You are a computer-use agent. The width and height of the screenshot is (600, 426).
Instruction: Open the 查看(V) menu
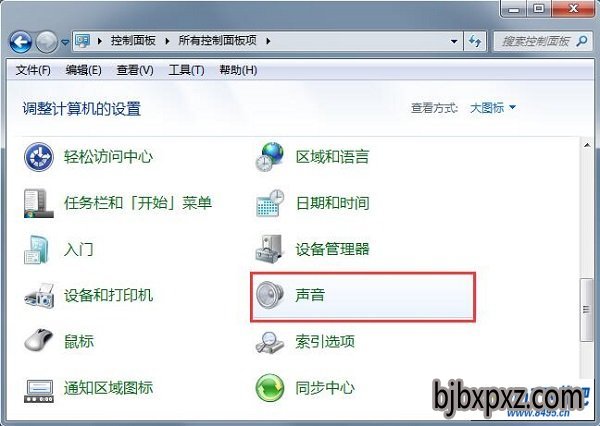[x=135, y=70]
